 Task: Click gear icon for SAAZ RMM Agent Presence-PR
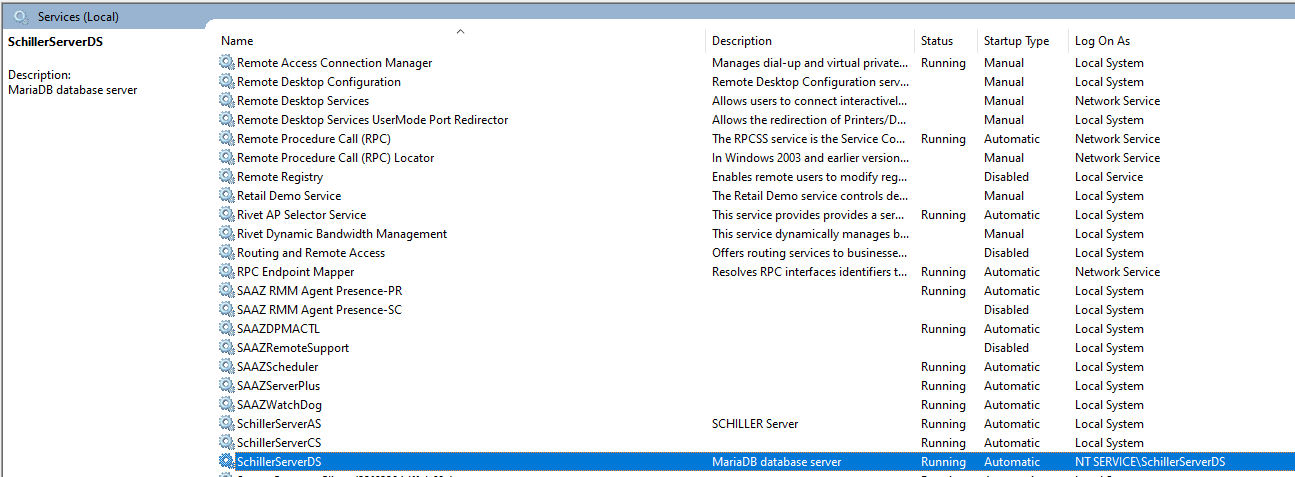[227, 291]
